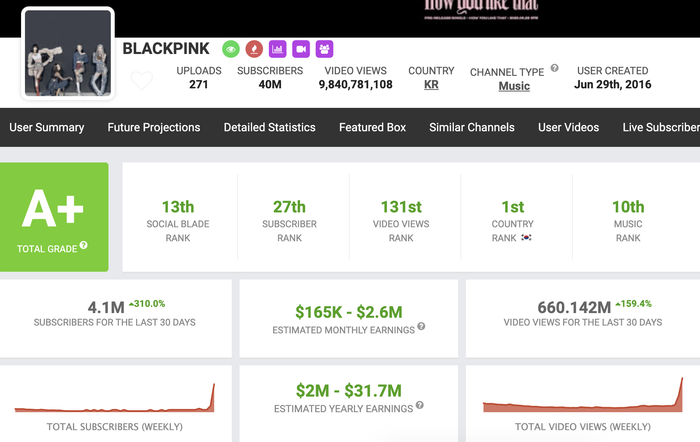Click help icon beside Estimated Monthly Earnings
700x442 pixels.
(x=421, y=327)
